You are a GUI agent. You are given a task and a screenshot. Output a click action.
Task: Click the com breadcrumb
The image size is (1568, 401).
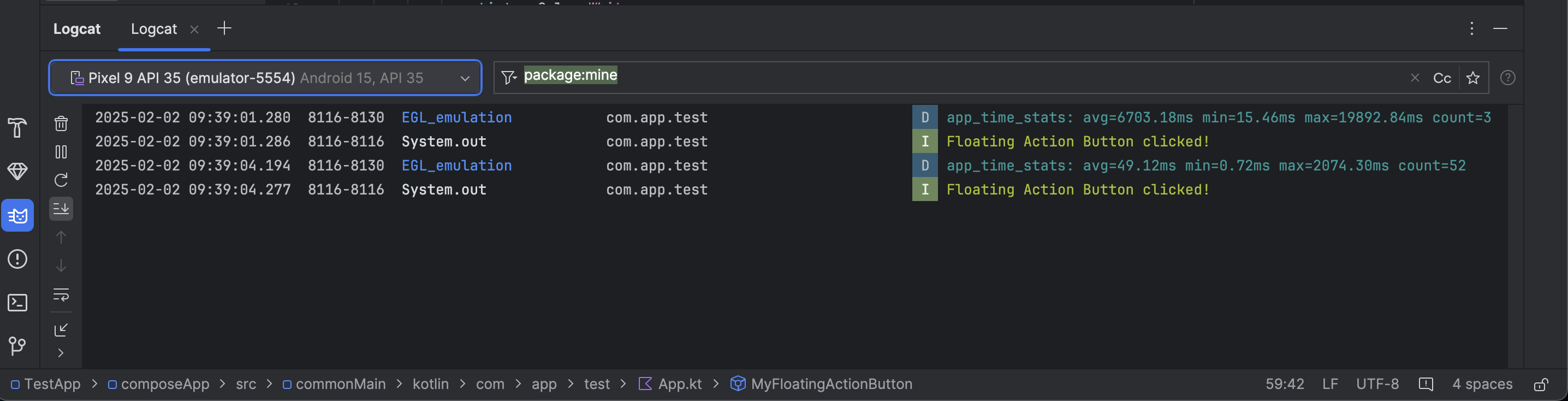tap(490, 384)
